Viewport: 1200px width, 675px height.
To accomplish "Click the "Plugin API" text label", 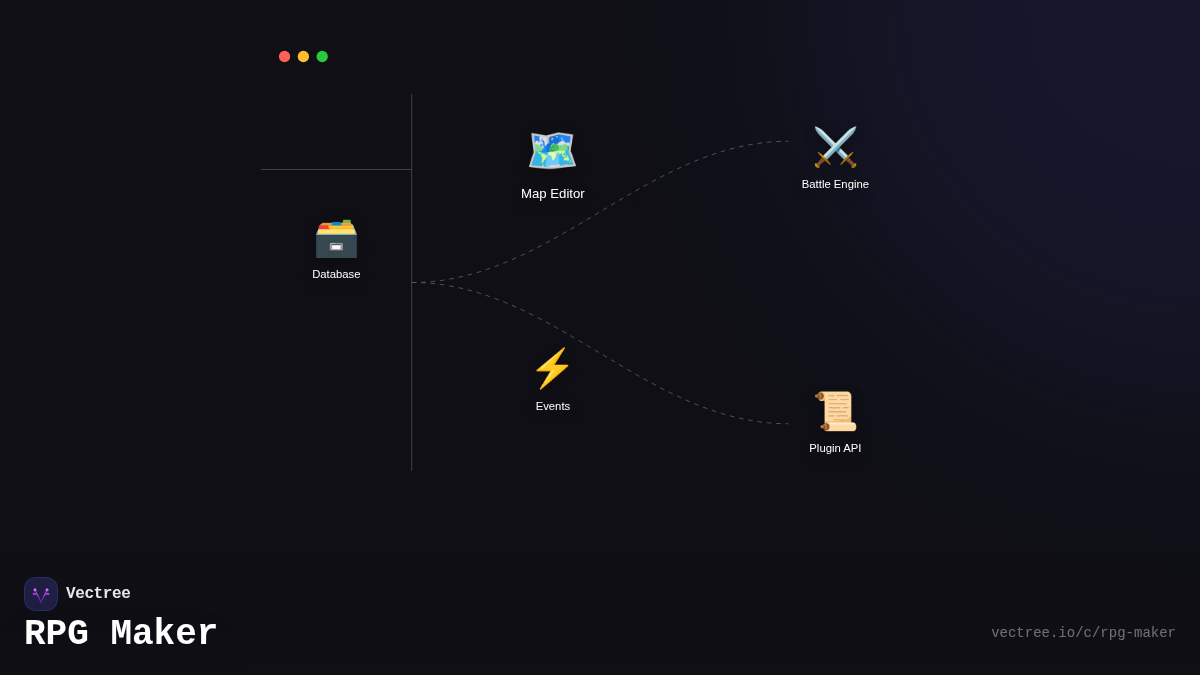I will (x=835, y=448).
